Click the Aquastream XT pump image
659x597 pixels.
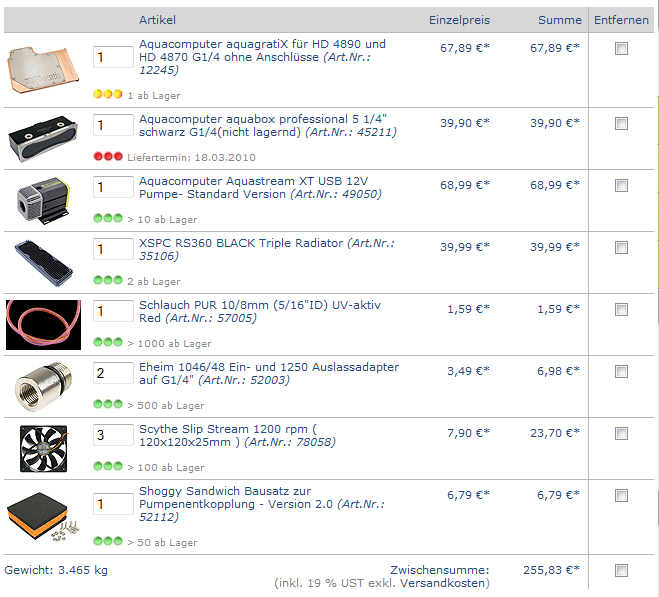[x=43, y=201]
